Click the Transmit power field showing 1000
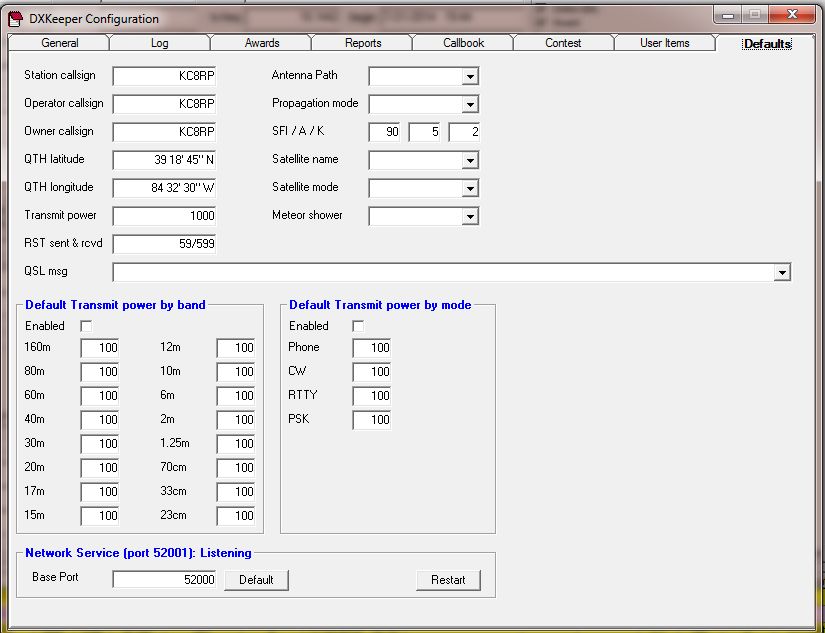 (164, 216)
